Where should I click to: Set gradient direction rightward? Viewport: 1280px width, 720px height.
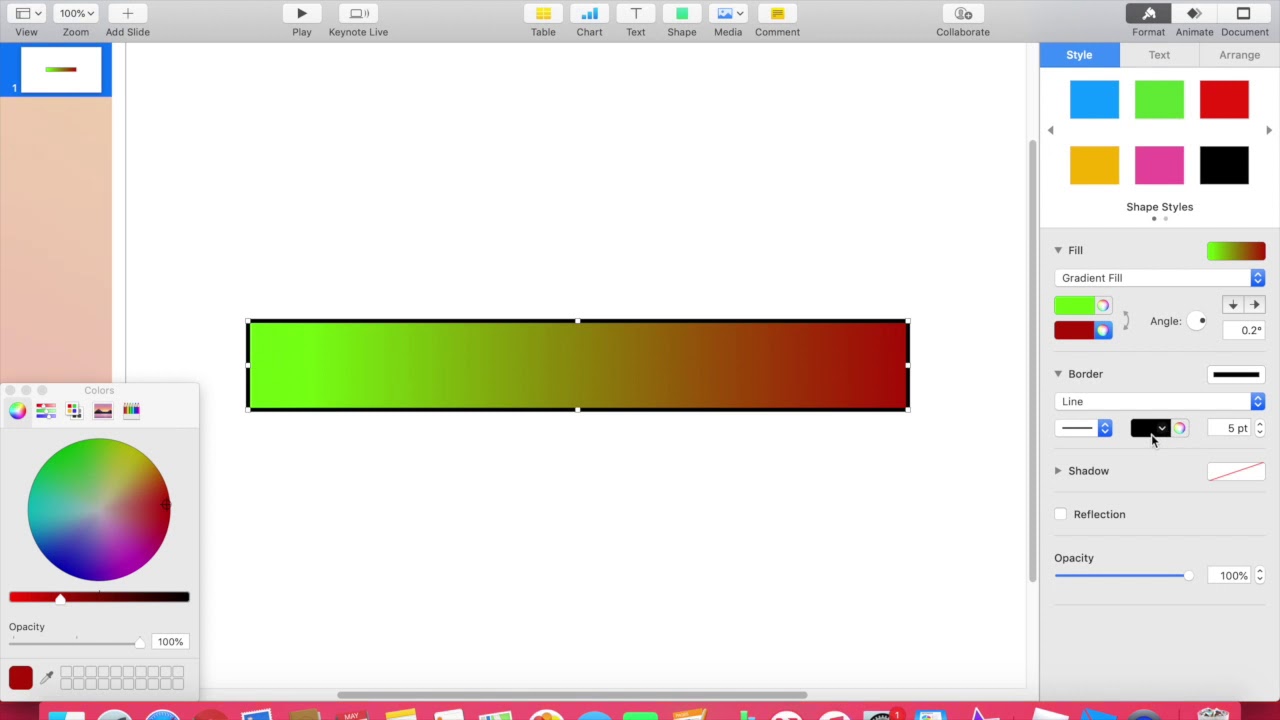tap(1255, 305)
